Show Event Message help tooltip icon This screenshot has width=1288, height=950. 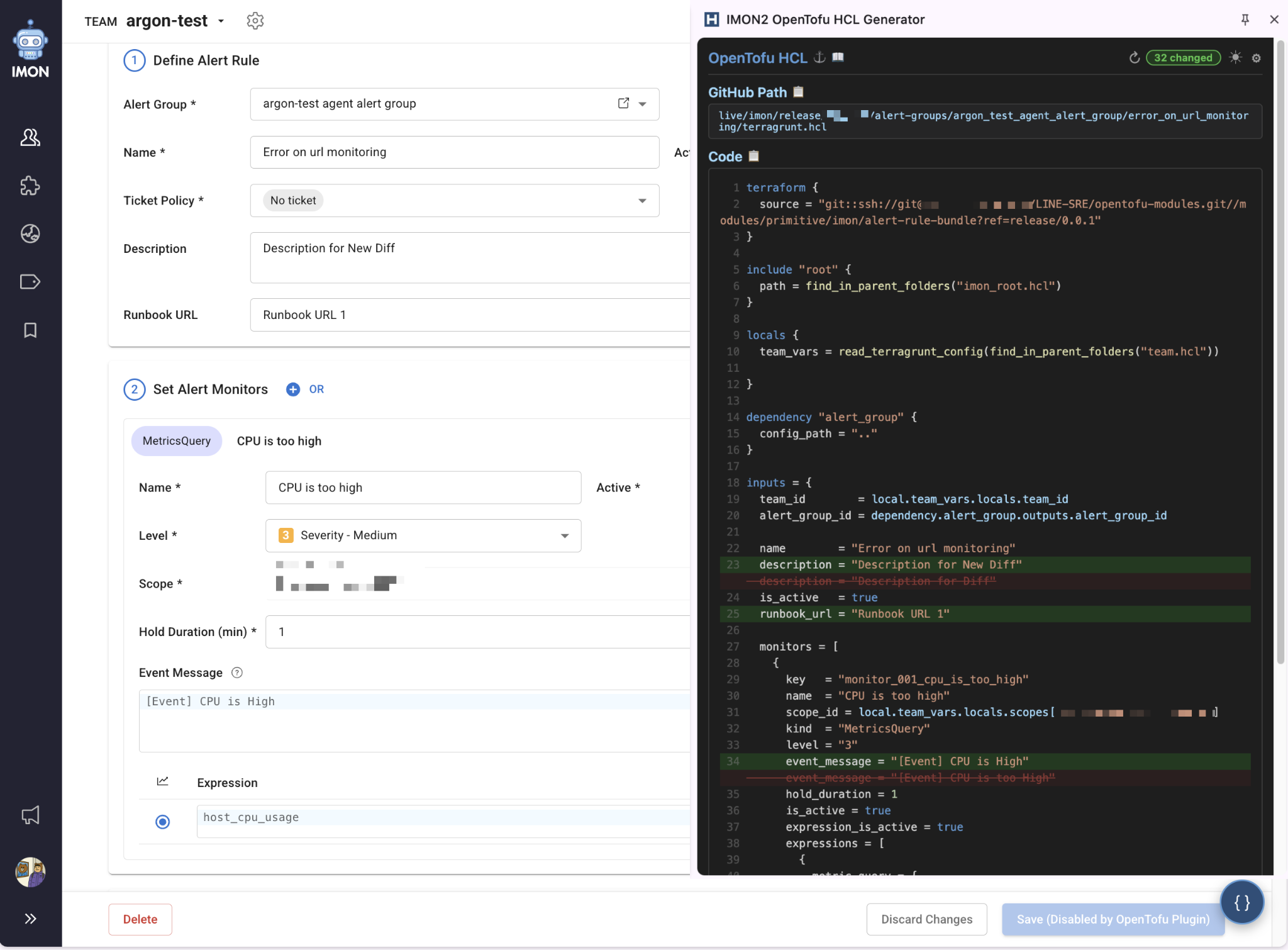(237, 673)
